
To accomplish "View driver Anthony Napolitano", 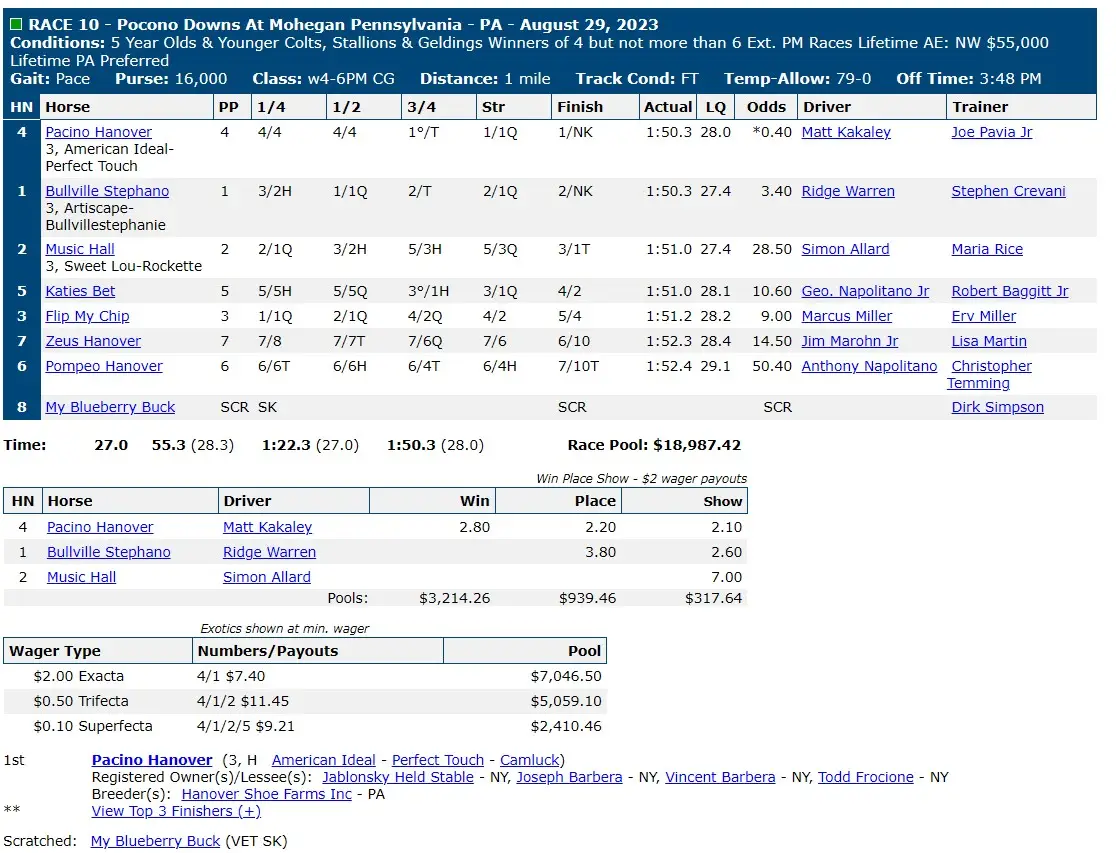I will [x=869, y=366].
